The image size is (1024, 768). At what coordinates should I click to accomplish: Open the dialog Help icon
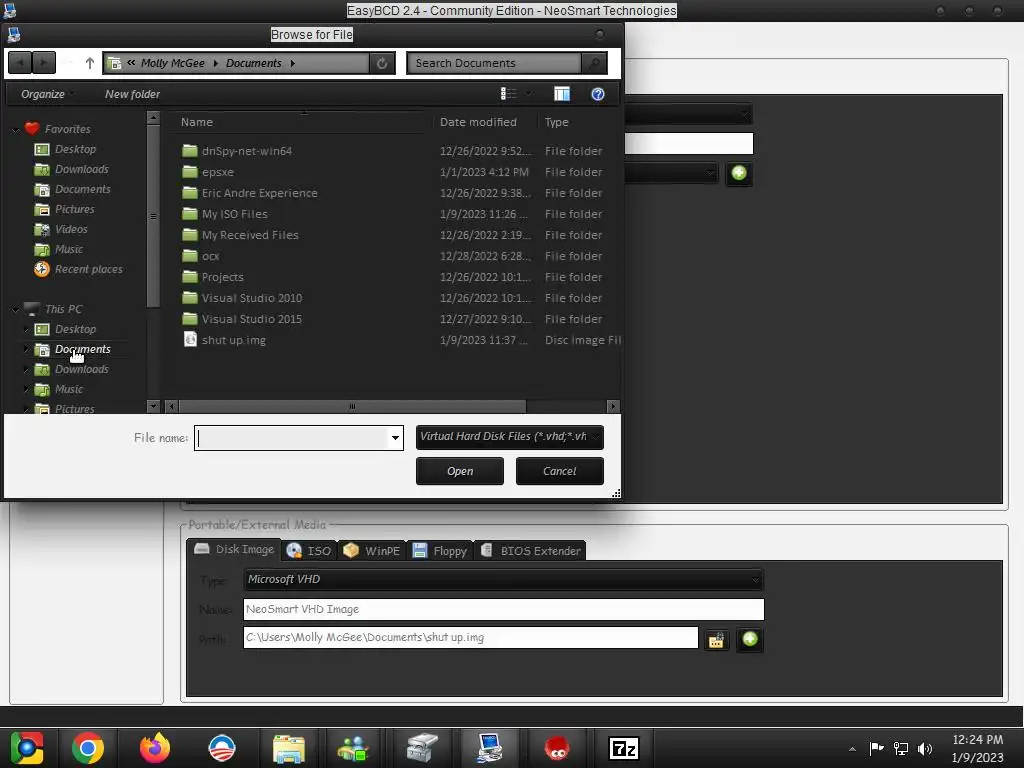click(x=598, y=94)
